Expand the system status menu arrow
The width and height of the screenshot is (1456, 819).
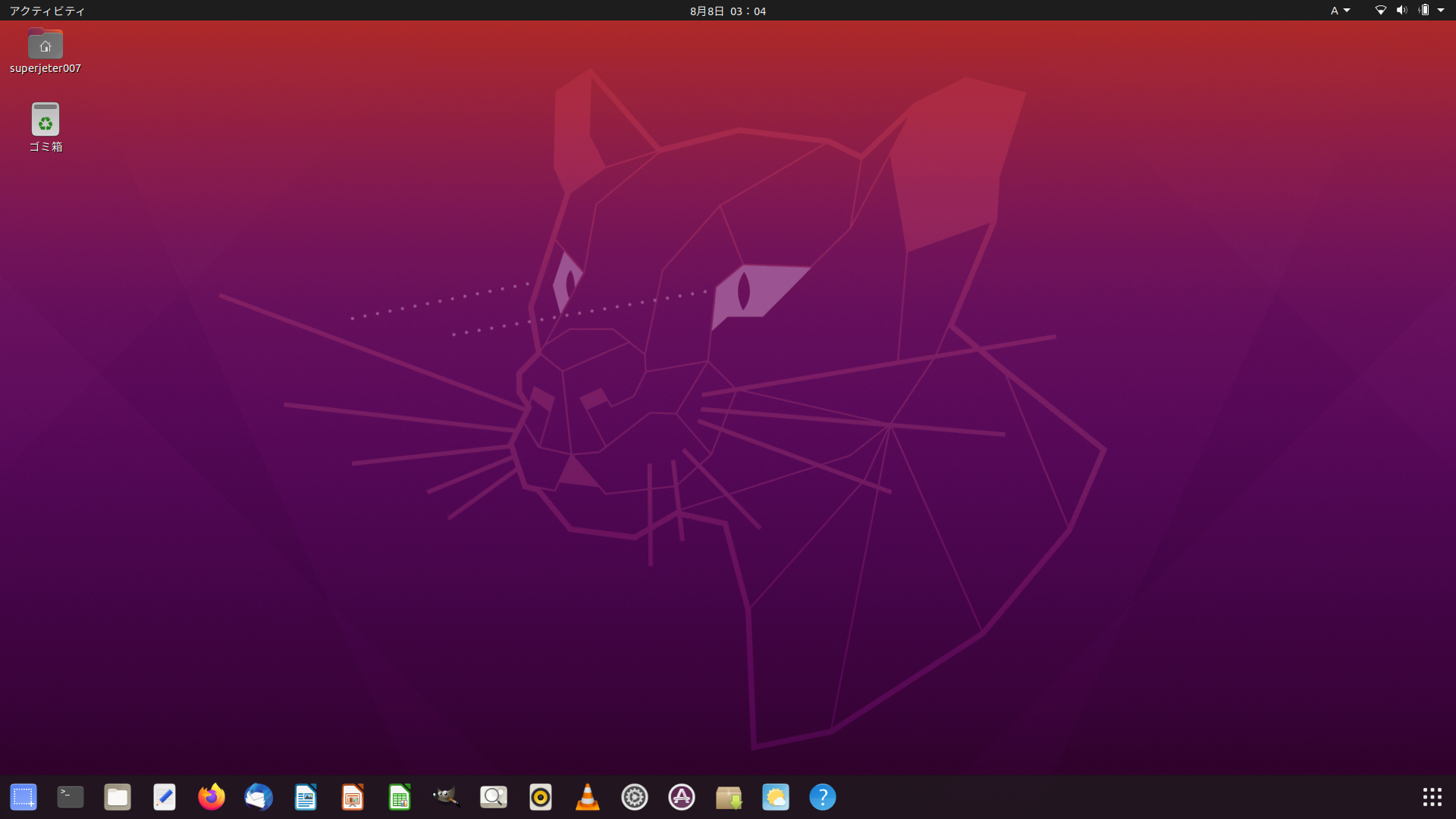tap(1441, 11)
